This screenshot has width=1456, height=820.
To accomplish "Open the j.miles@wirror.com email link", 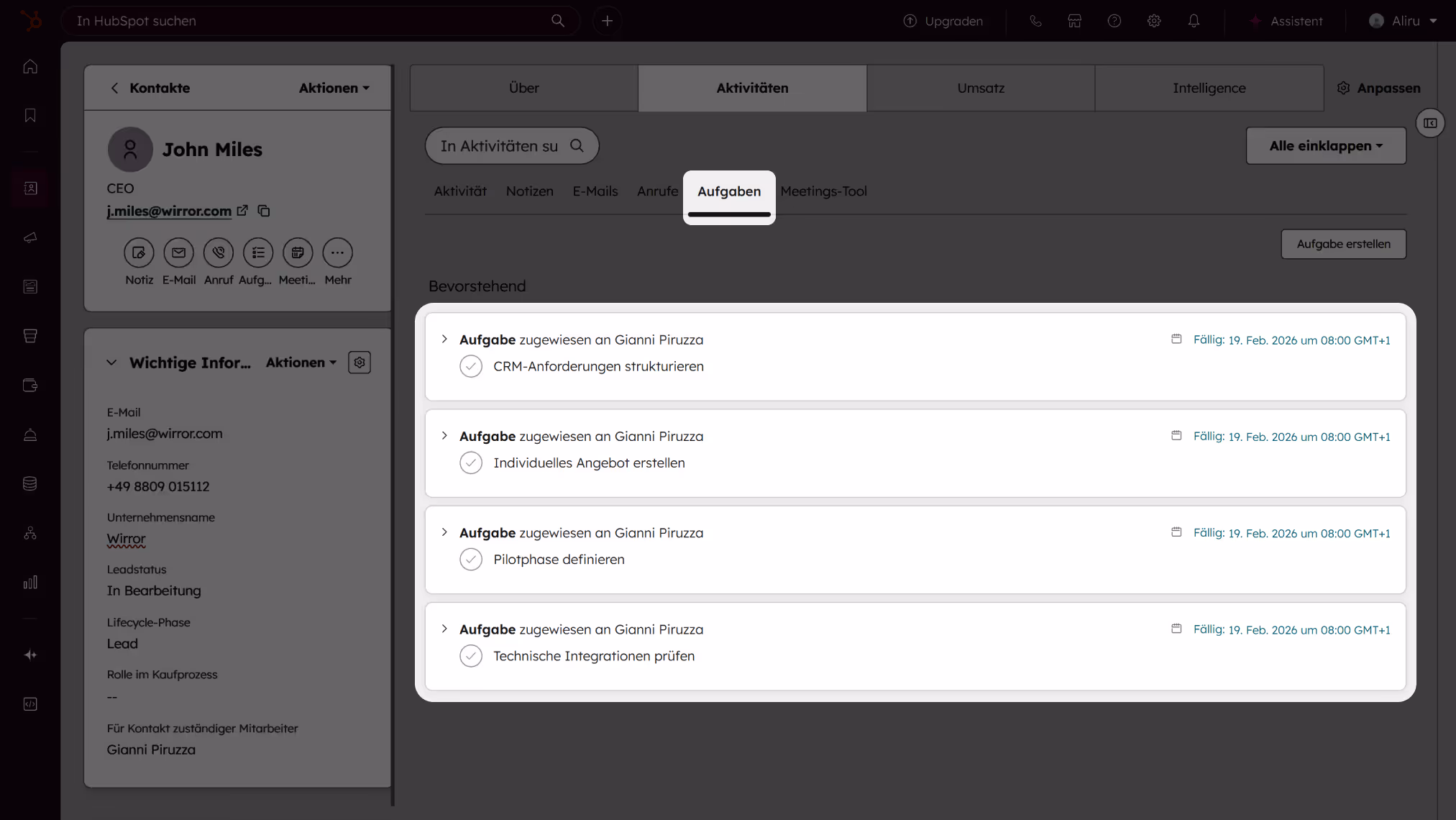I will 169,211.
